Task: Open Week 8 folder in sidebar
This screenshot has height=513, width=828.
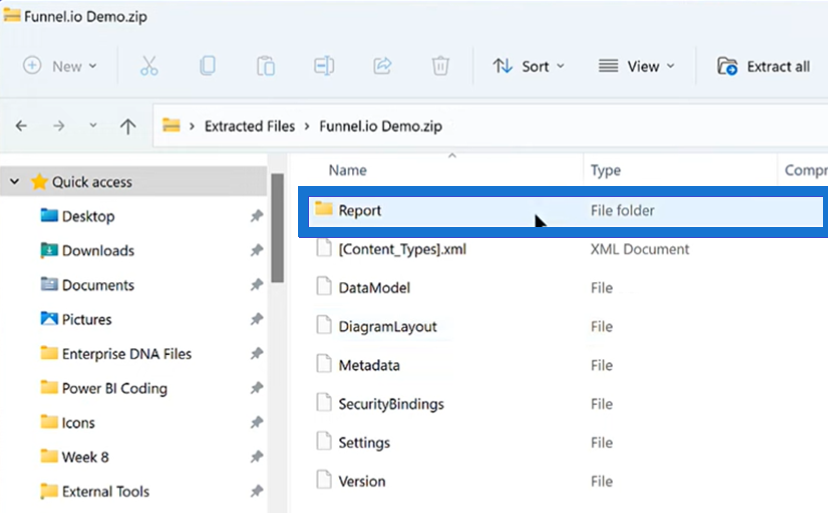Action: click(85, 457)
